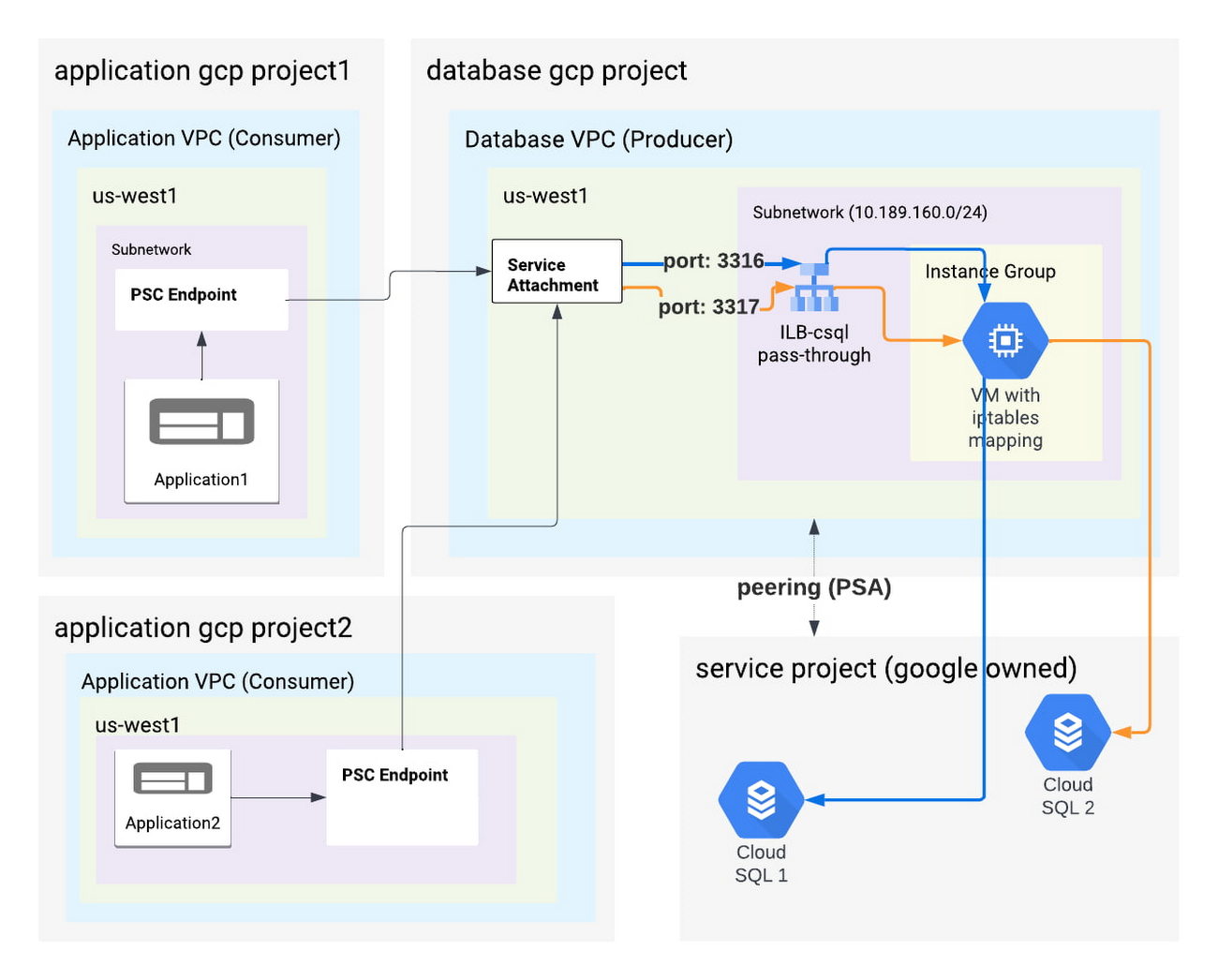
Task: Click the "Cloud SQL 2" caption
Action: click(1068, 796)
